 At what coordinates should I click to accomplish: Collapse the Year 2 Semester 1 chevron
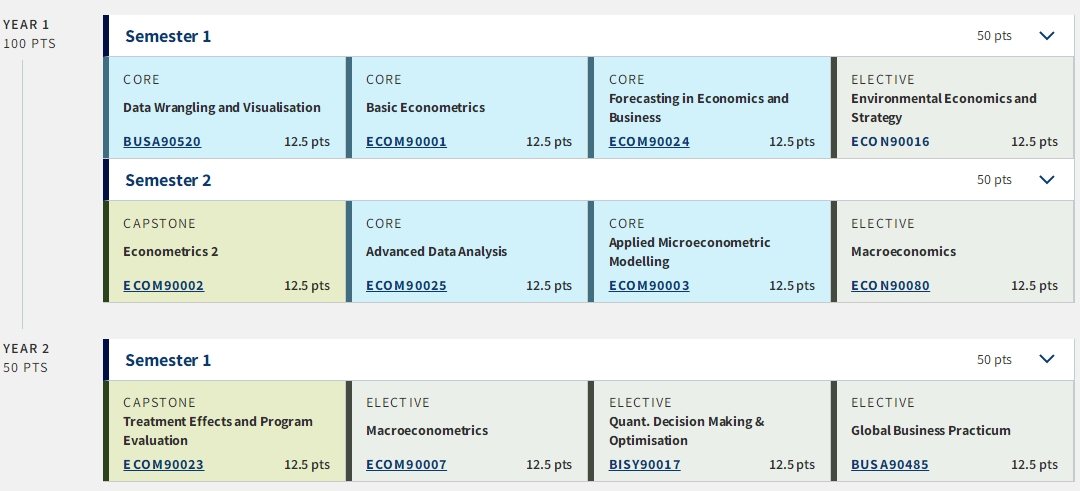click(x=1047, y=360)
